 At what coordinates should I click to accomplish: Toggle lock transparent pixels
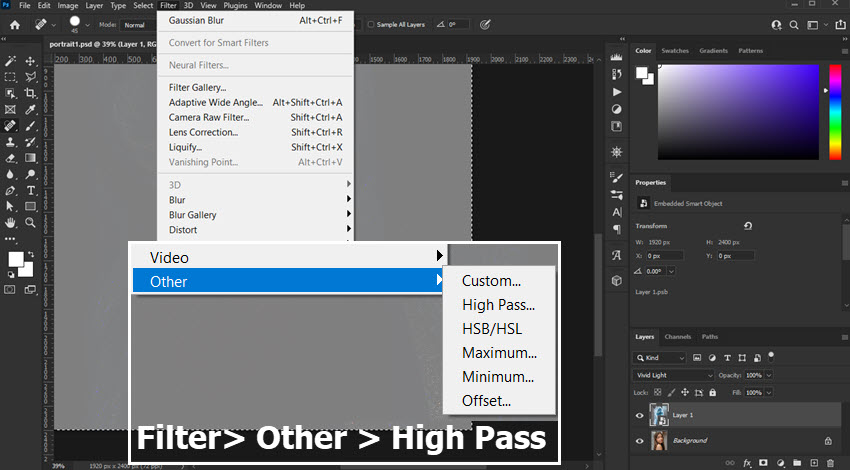click(657, 392)
